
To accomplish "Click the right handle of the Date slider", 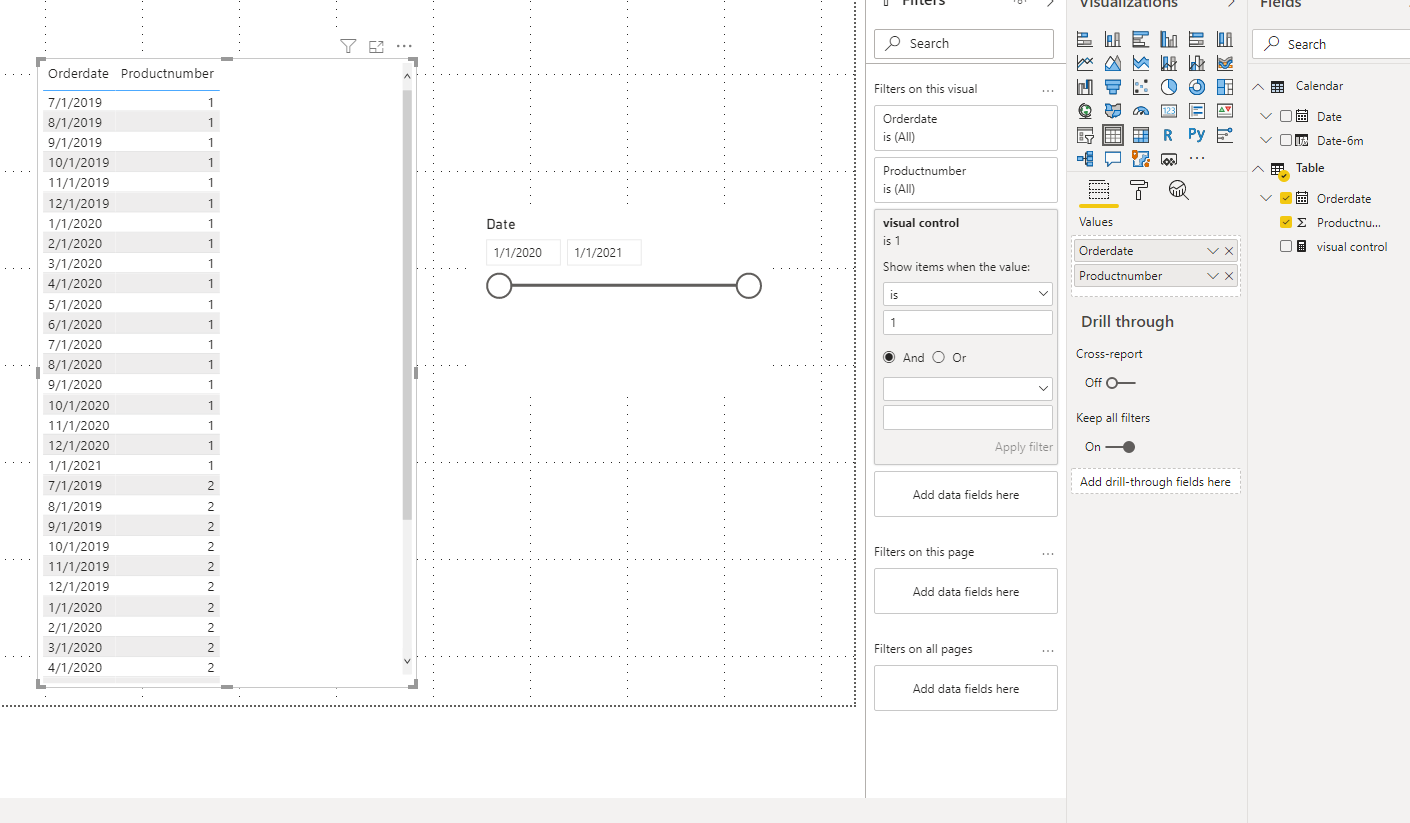I will [749, 286].
